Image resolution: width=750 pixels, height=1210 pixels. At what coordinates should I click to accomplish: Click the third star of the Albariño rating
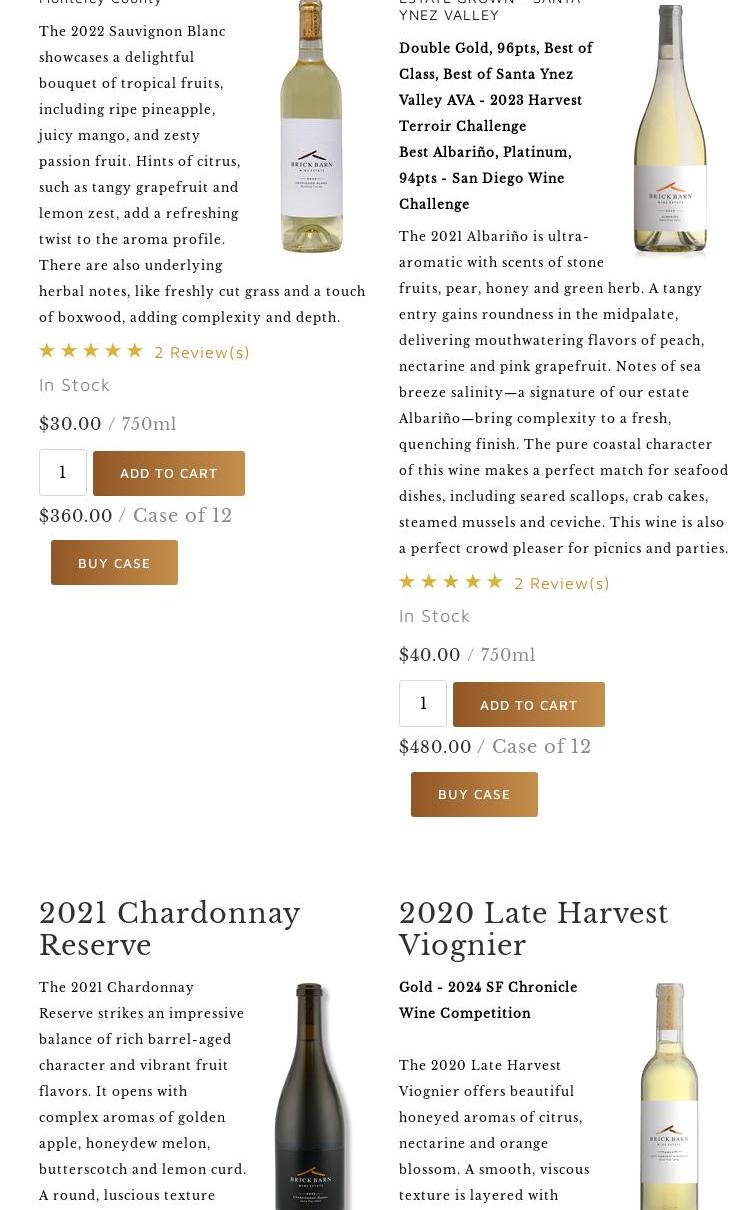coord(451,582)
